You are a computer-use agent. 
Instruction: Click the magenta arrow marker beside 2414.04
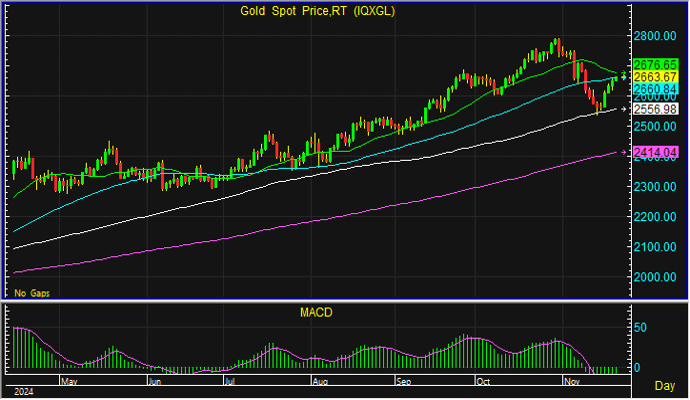(626, 152)
